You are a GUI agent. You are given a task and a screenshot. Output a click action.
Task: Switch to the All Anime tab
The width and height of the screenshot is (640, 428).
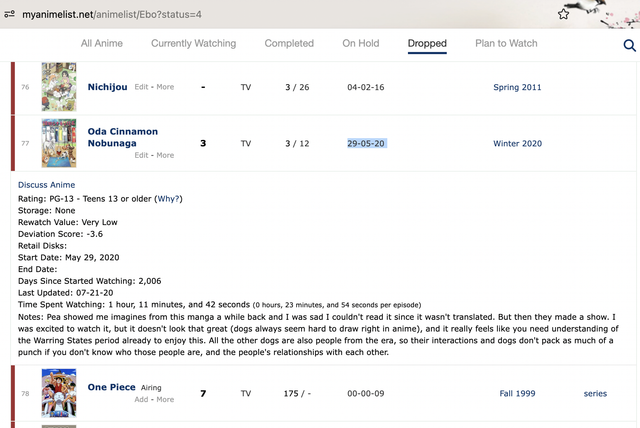[101, 44]
